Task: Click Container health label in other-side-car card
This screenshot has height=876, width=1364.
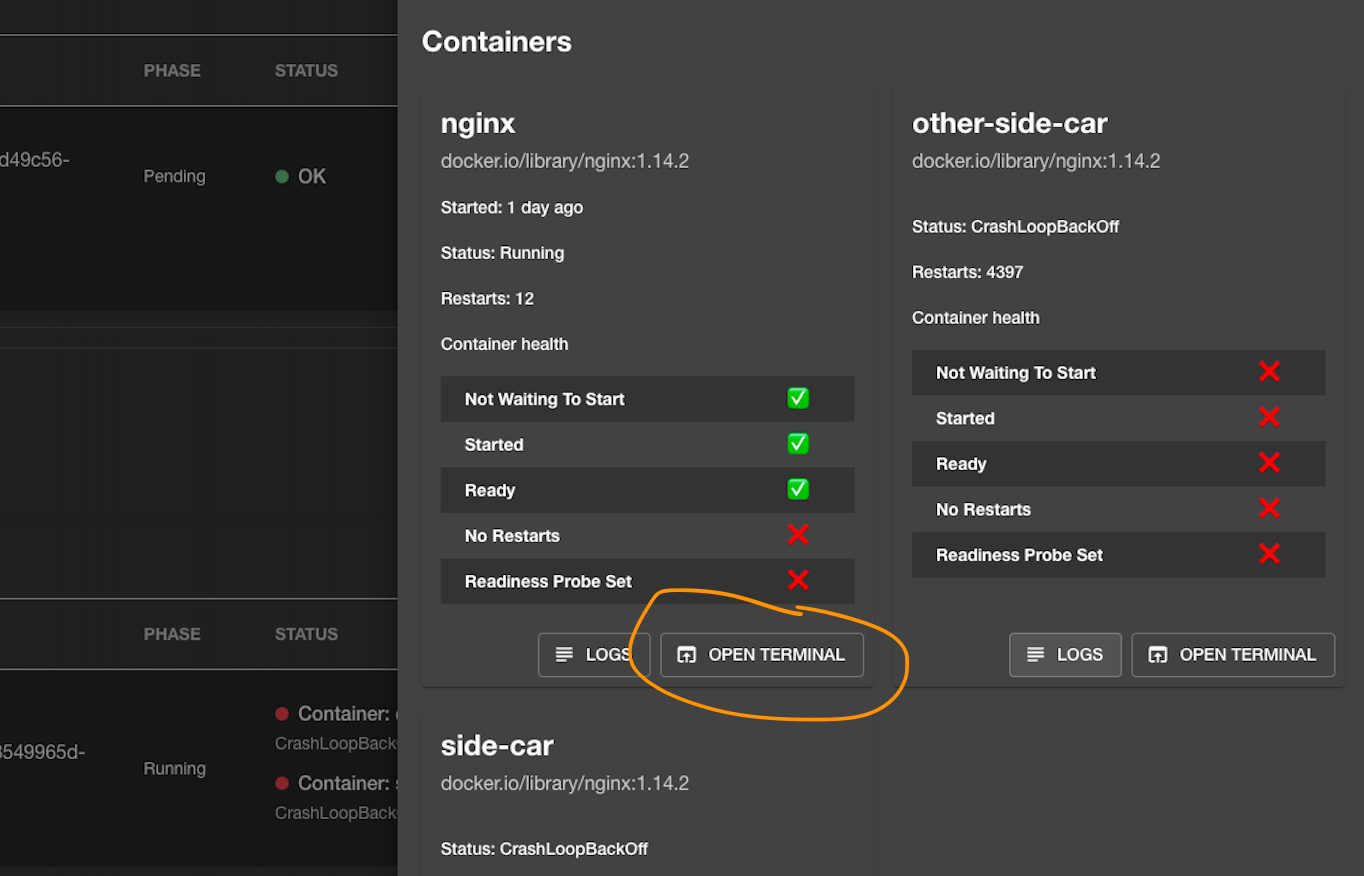Action: pos(976,318)
